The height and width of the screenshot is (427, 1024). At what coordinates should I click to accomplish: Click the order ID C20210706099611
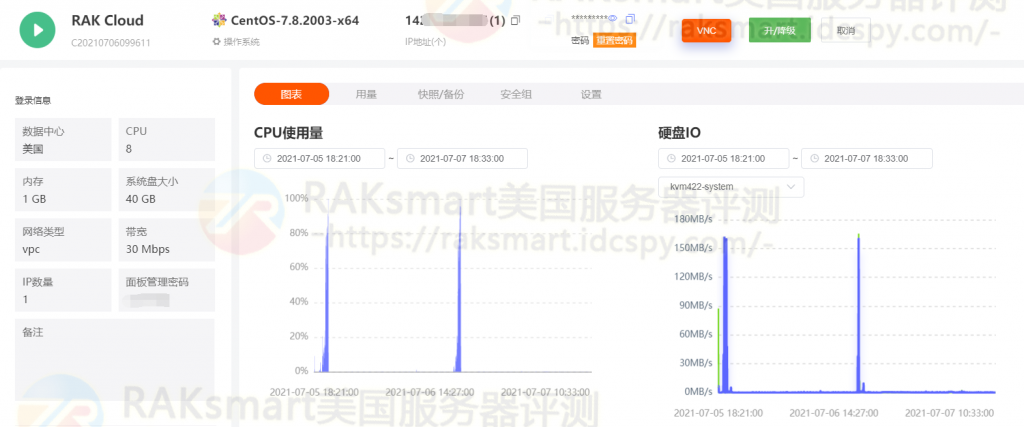click(110, 42)
